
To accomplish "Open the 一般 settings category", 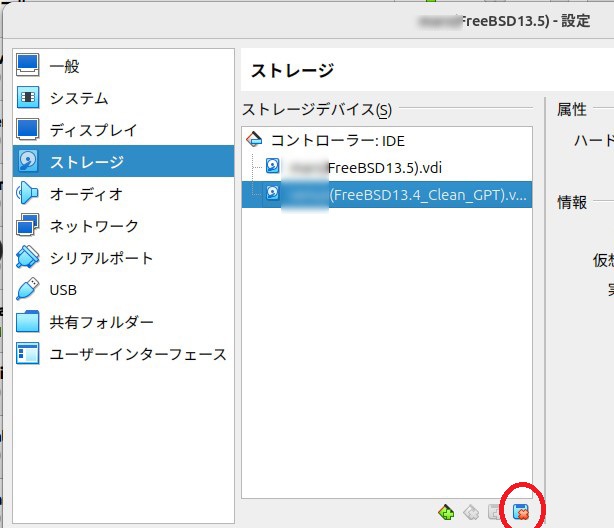I will click(123, 65).
